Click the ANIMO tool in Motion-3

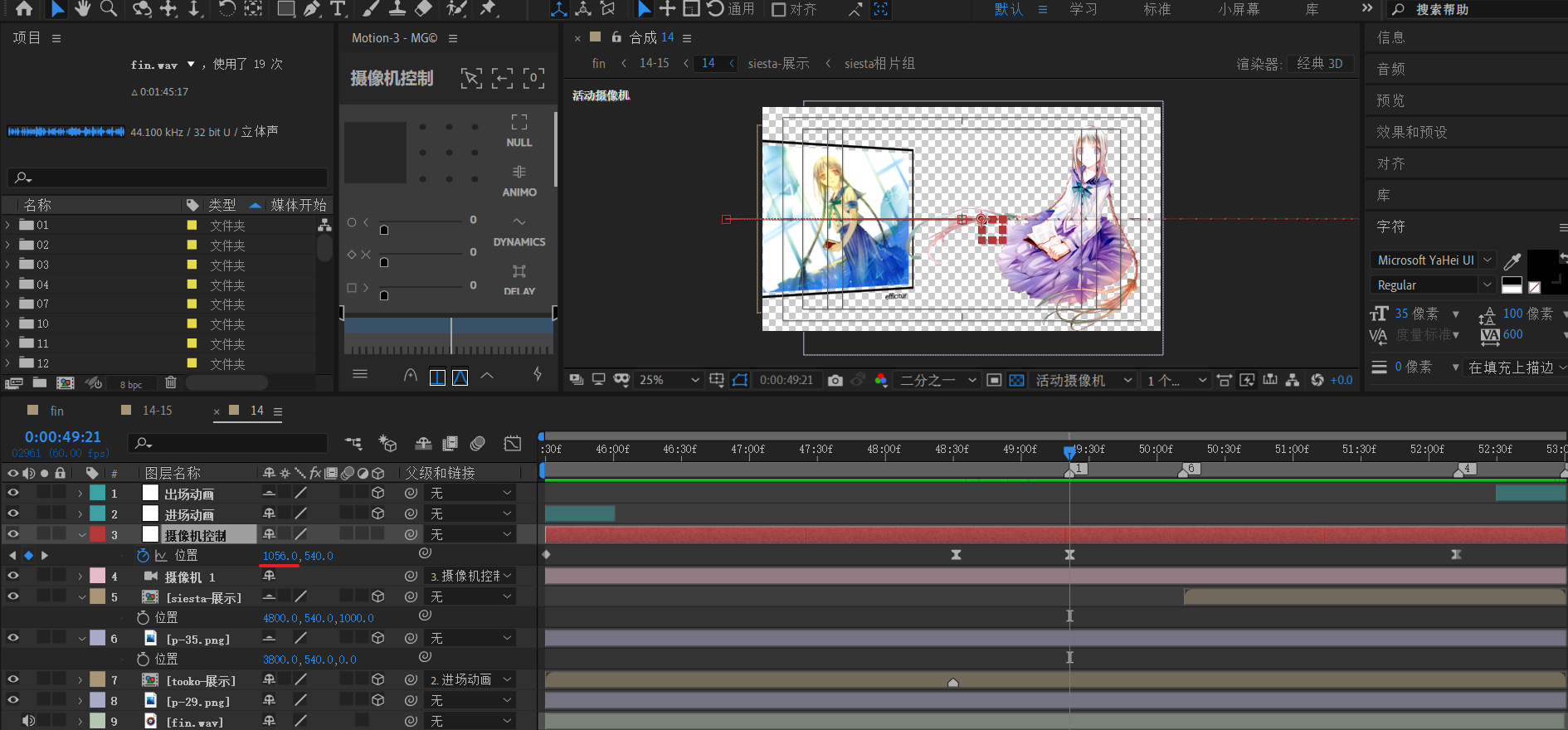coord(519,180)
